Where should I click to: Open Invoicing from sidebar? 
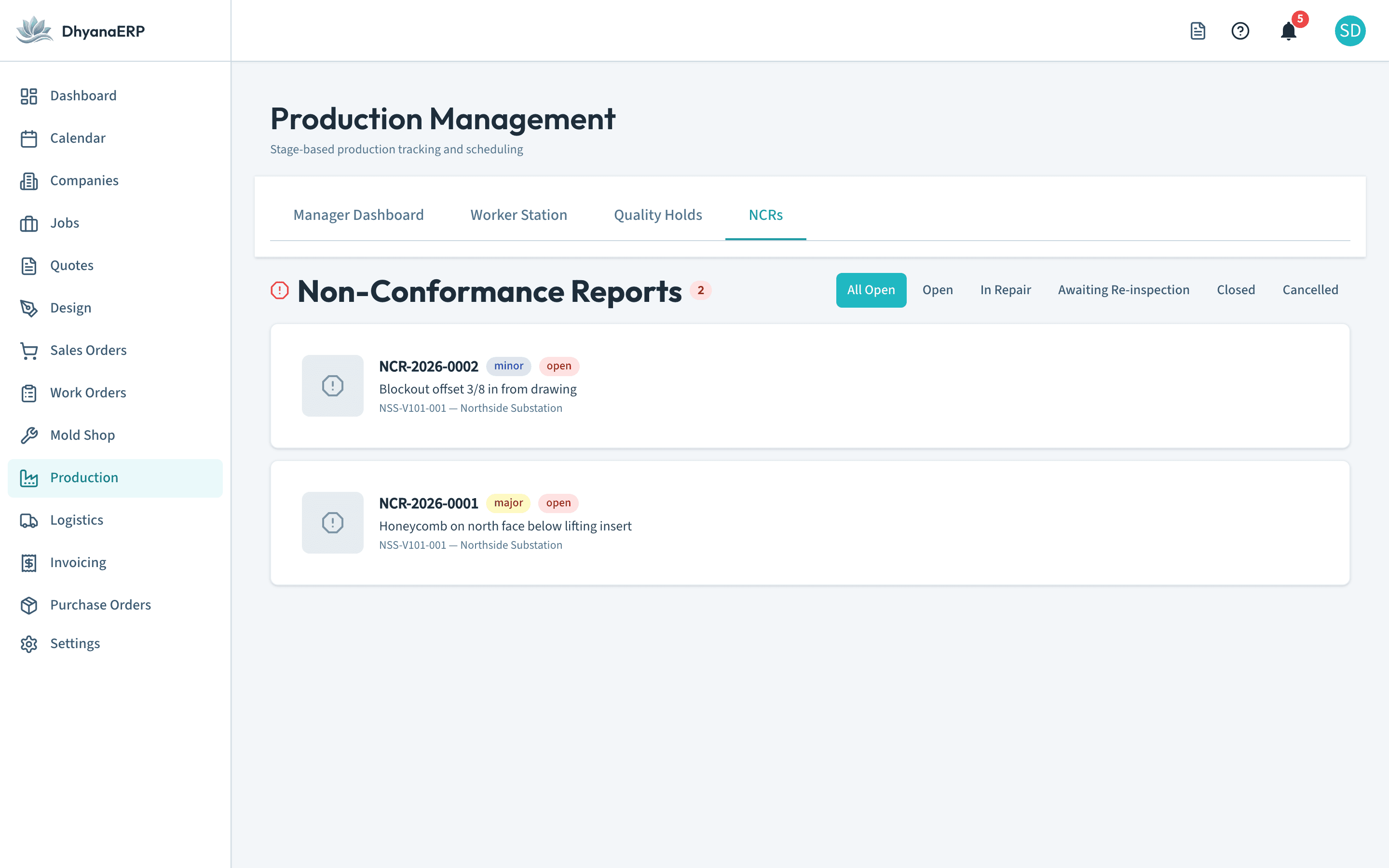tap(115, 563)
